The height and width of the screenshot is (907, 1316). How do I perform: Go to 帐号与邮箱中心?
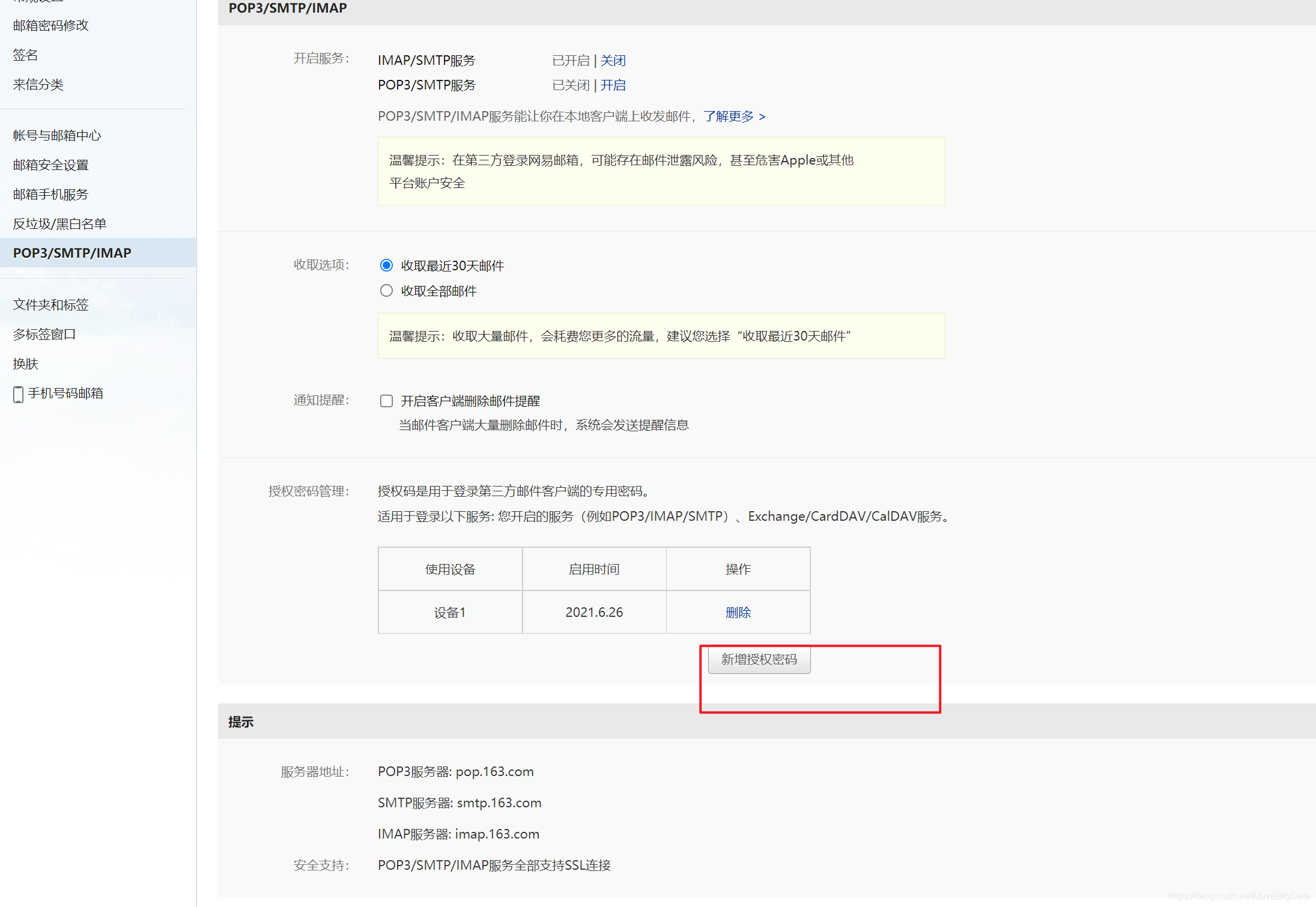pyautogui.click(x=56, y=136)
